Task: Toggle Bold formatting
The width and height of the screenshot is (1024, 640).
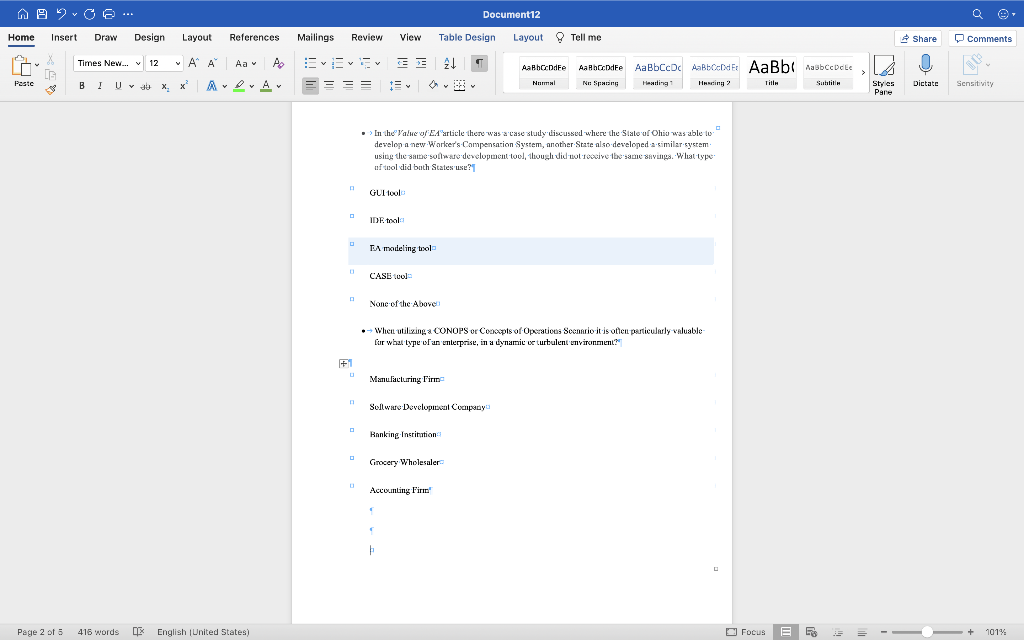Action: (82, 86)
